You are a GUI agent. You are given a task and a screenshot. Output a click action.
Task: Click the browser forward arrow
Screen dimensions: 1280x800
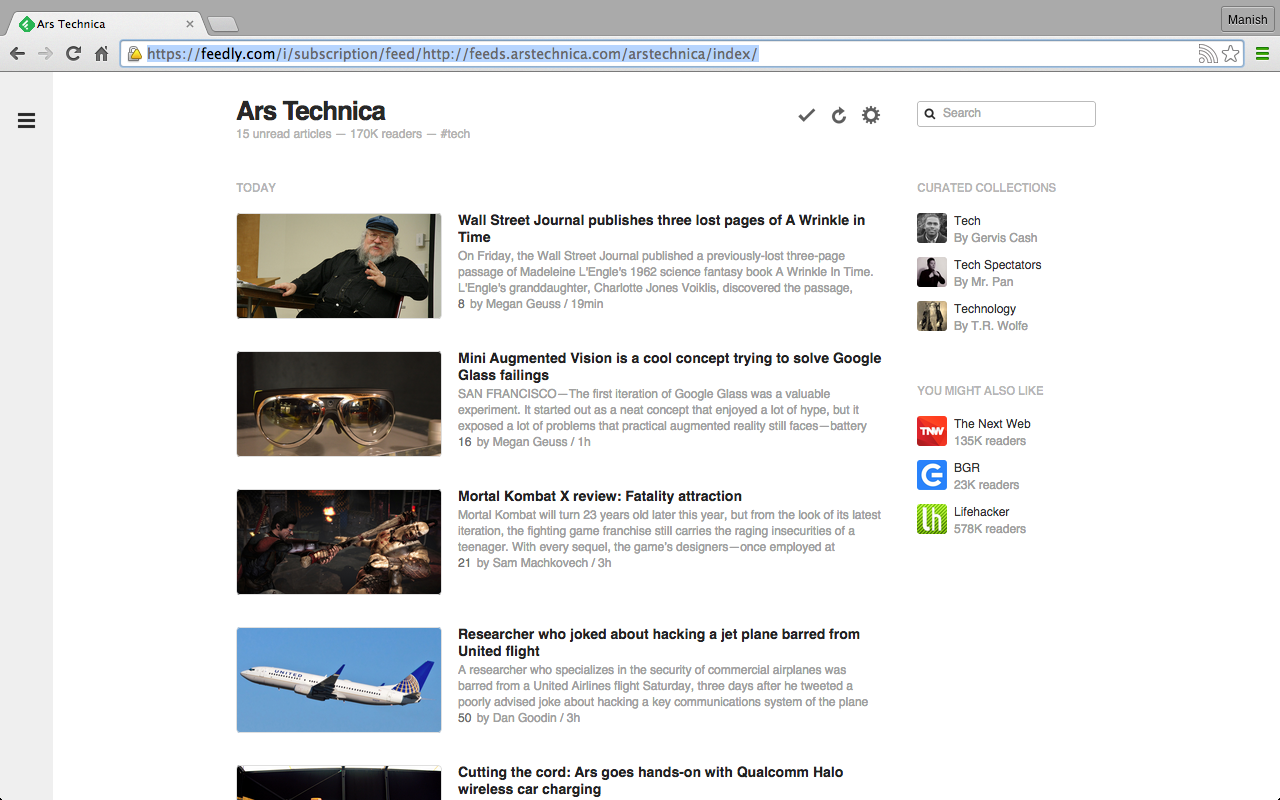click(x=45, y=54)
